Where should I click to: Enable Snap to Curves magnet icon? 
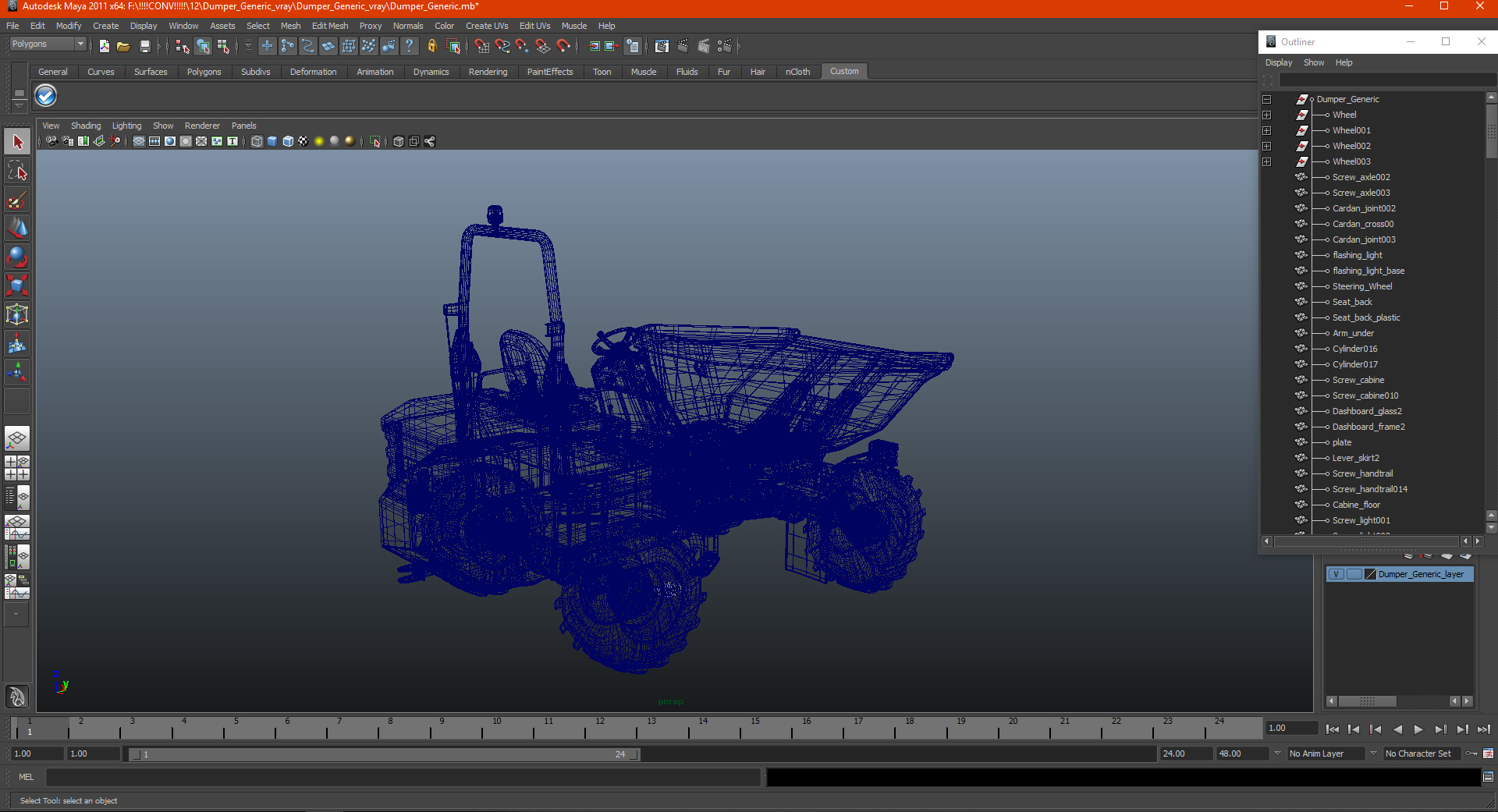coord(502,46)
